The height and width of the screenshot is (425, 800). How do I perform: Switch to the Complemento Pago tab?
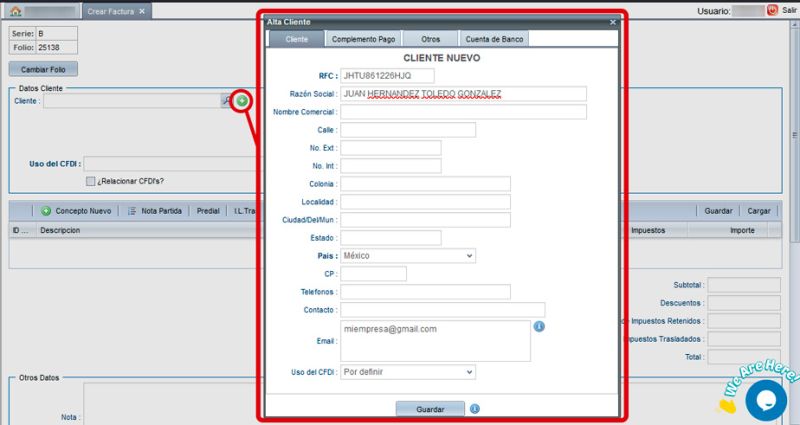(361, 39)
